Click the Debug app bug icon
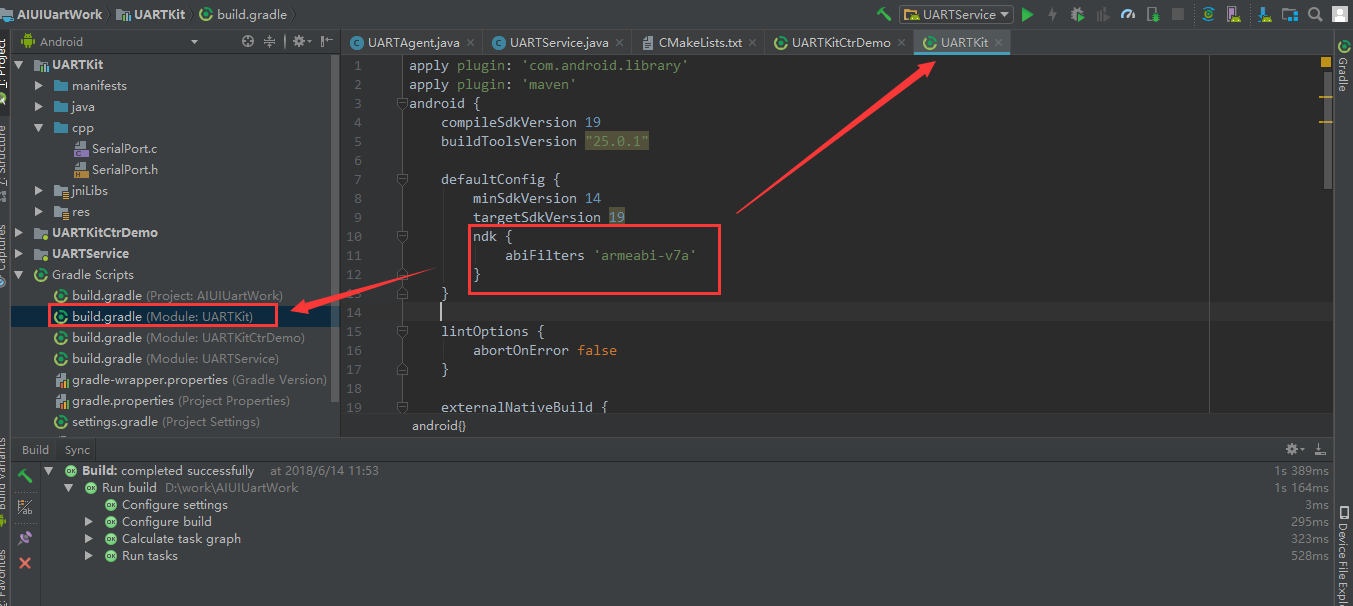Screen dimensions: 1353x606 click(x=1077, y=15)
